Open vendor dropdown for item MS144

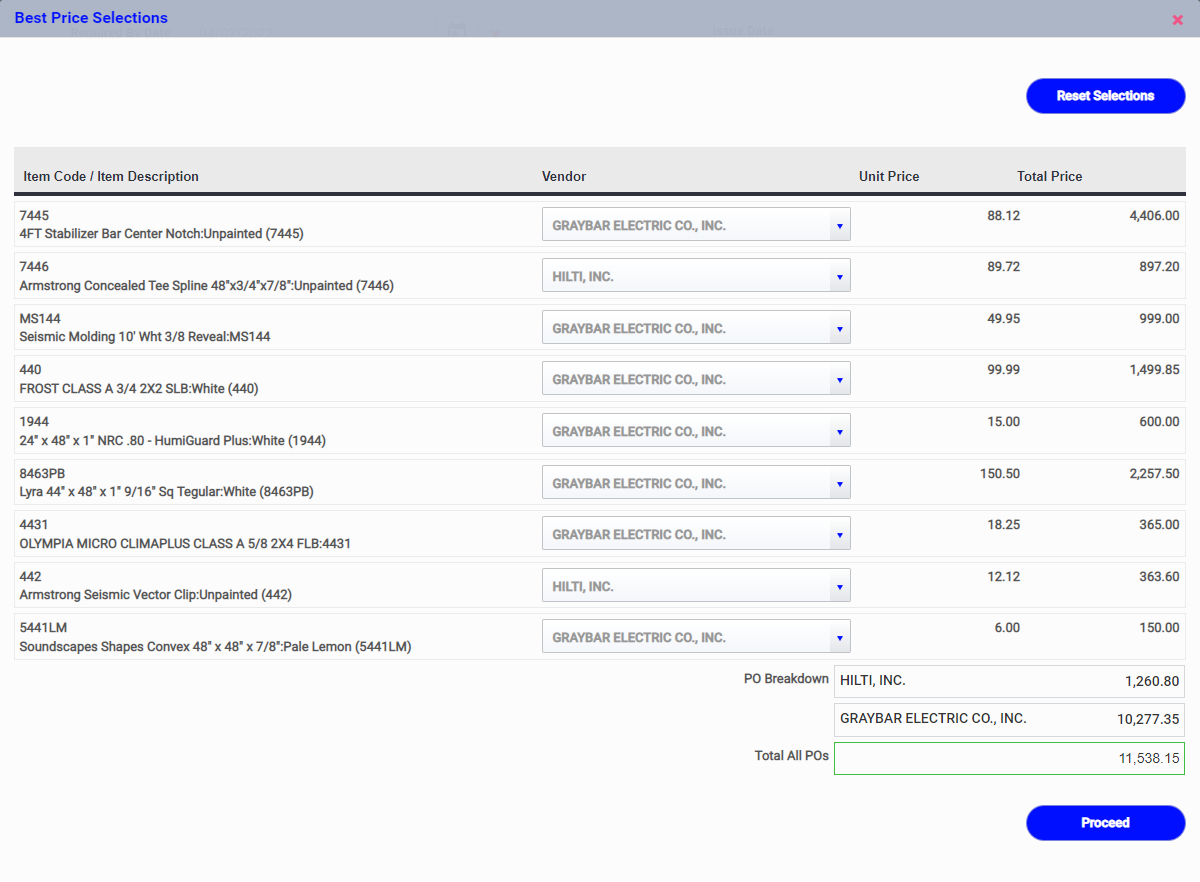click(x=696, y=328)
